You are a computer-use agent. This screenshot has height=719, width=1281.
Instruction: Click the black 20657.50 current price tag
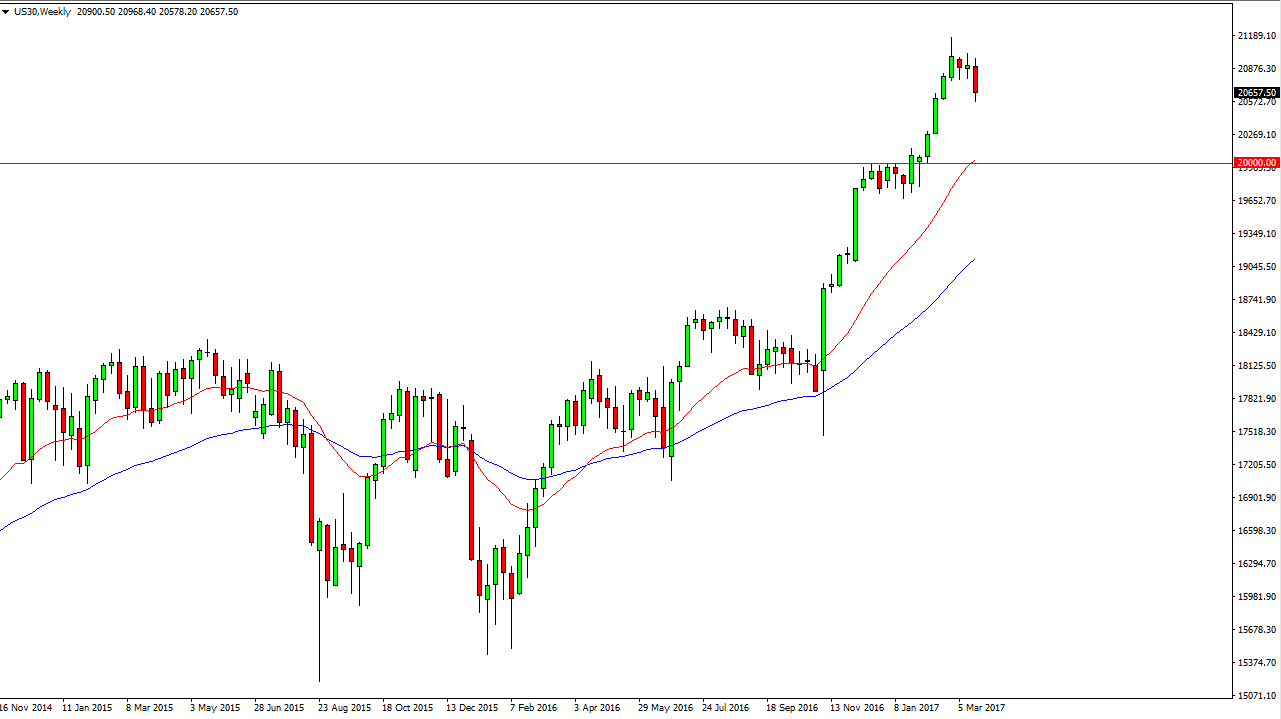coord(1256,92)
